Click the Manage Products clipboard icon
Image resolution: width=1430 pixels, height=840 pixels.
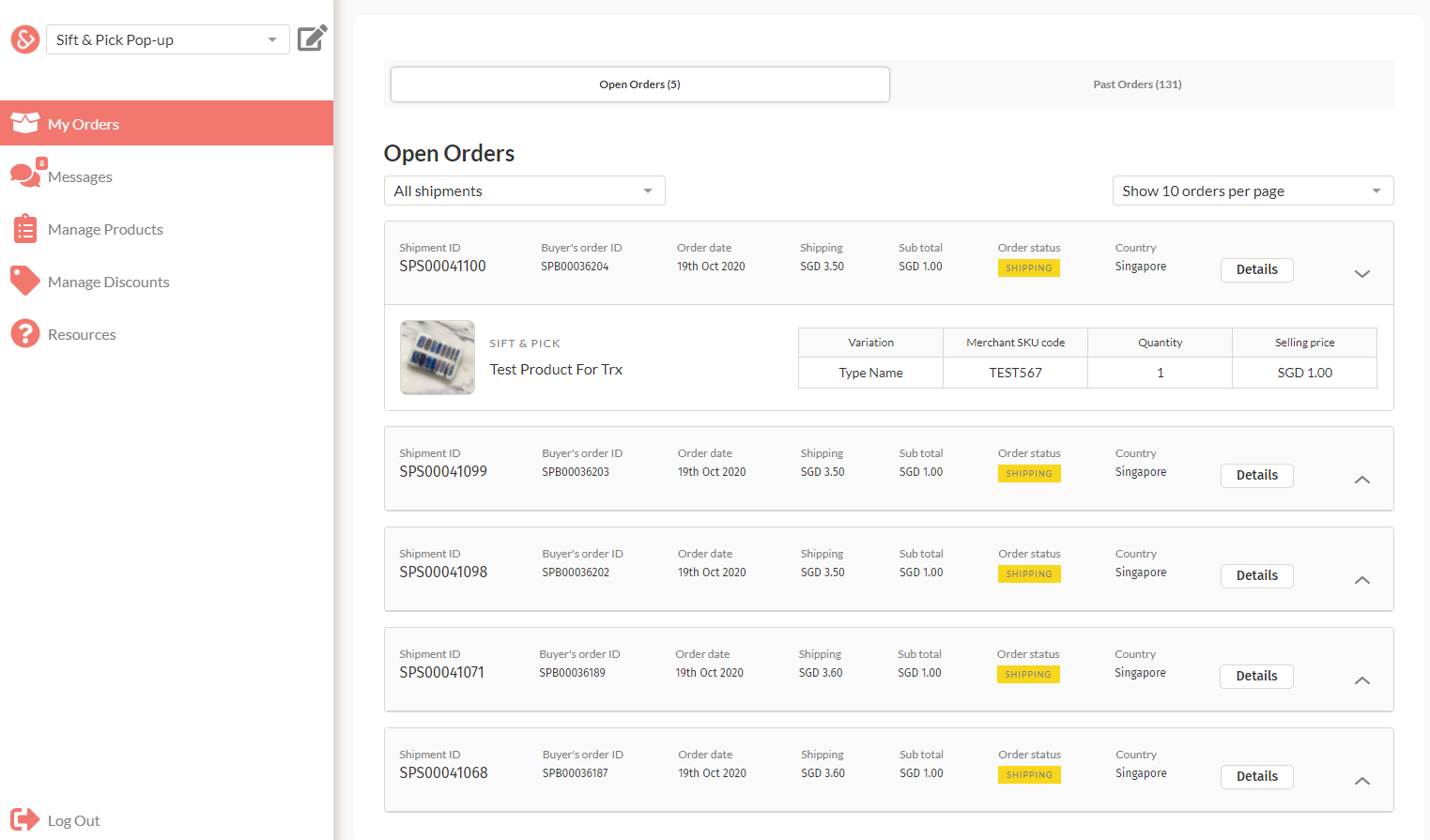point(25,229)
